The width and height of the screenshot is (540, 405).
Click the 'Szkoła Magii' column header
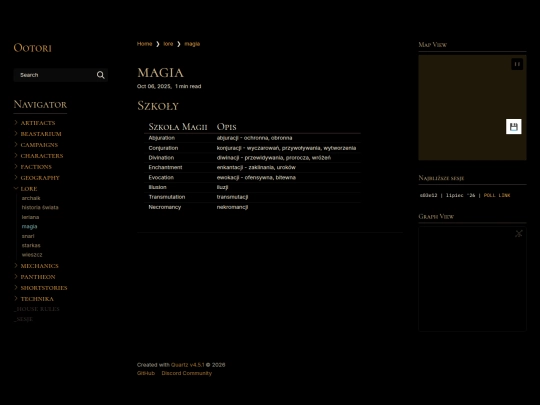coord(178,127)
